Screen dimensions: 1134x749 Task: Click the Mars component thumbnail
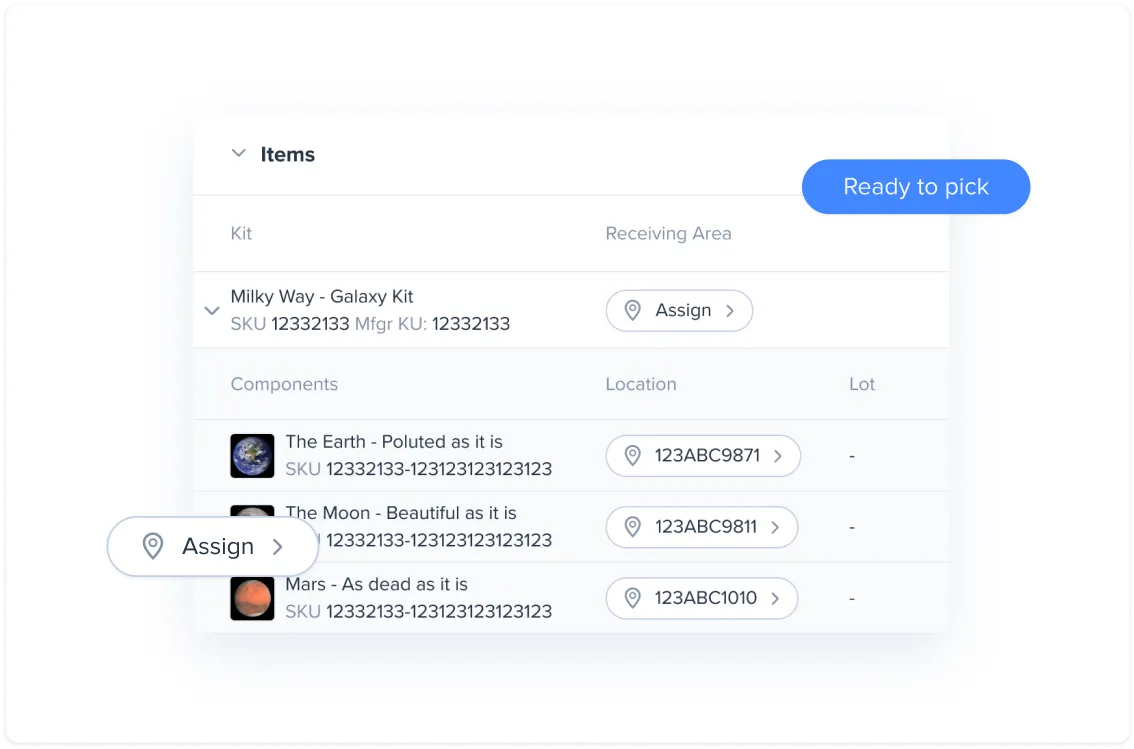pos(252,598)
